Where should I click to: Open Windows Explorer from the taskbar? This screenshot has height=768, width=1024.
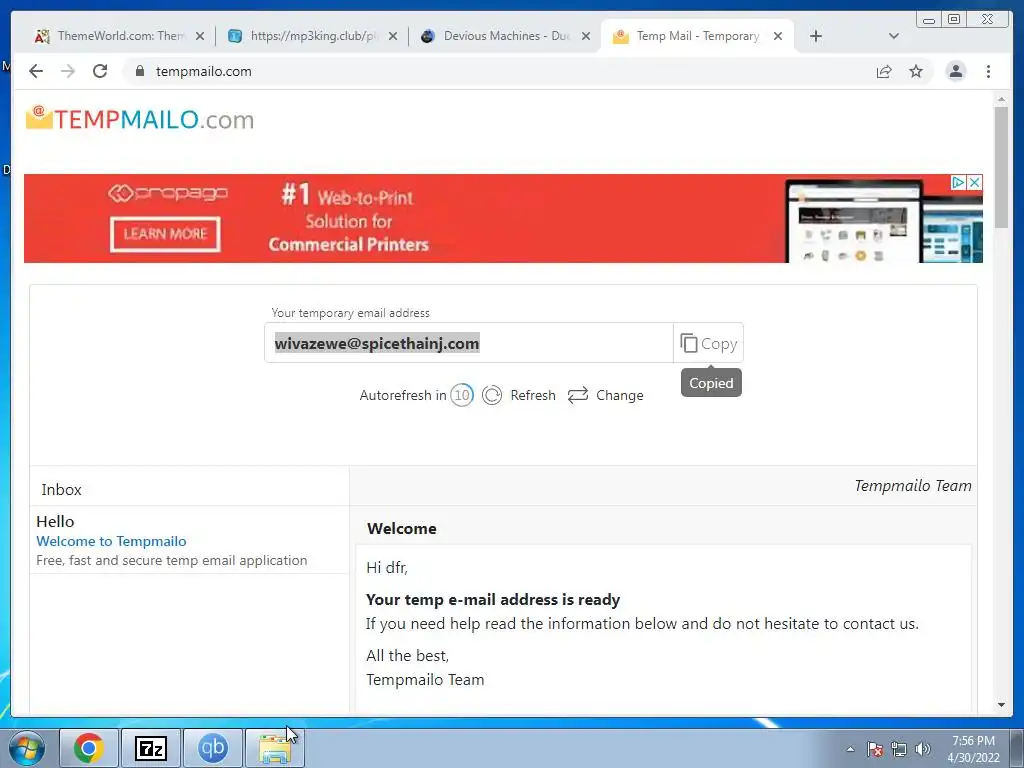click(274, 748)
